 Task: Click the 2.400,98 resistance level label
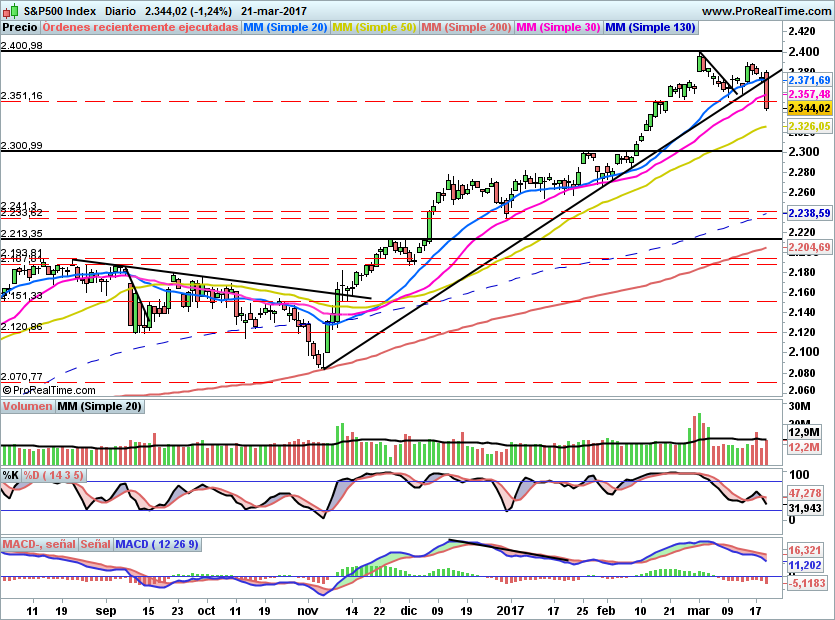point(22,46)
